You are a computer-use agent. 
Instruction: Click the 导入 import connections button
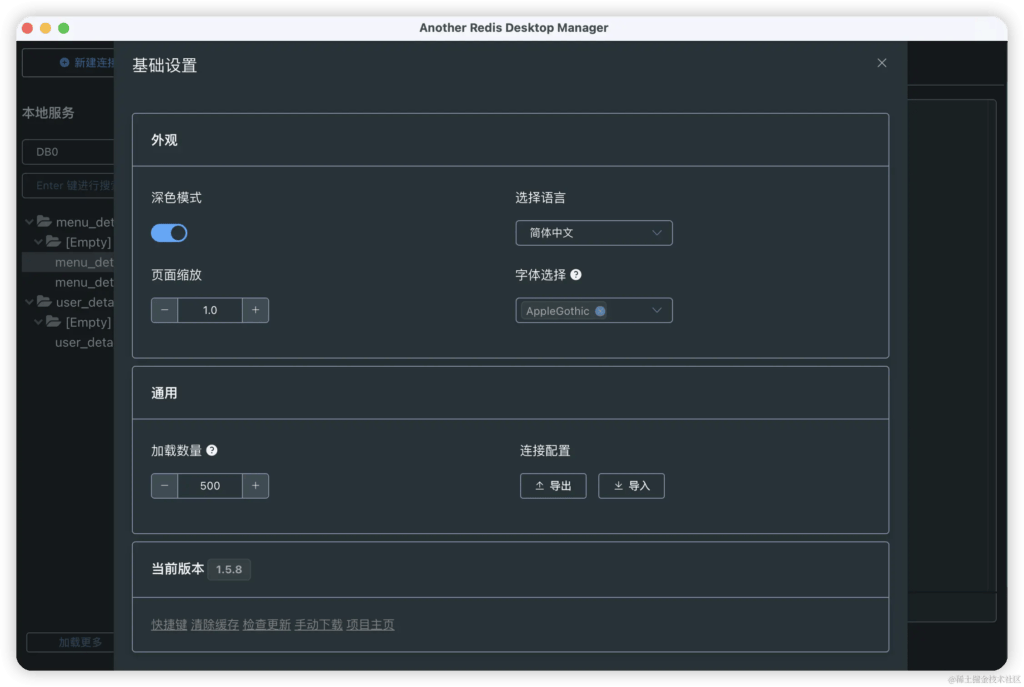[631, 486]
